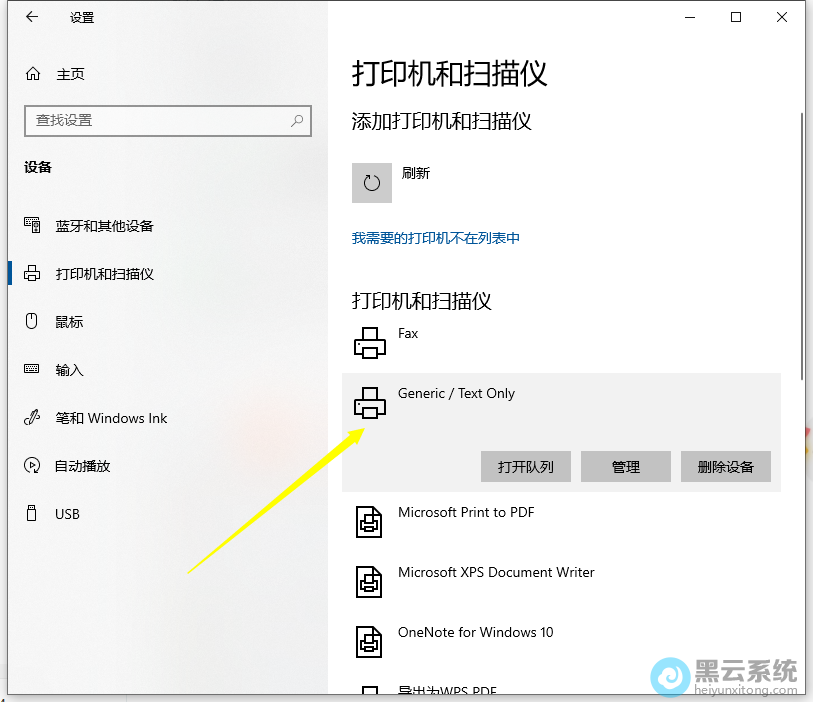Image resolution: width=813 pixels, height=702 pixels.
Task: Click 我需要的打印机不在列表中 link
Action: tap(437, 237)
